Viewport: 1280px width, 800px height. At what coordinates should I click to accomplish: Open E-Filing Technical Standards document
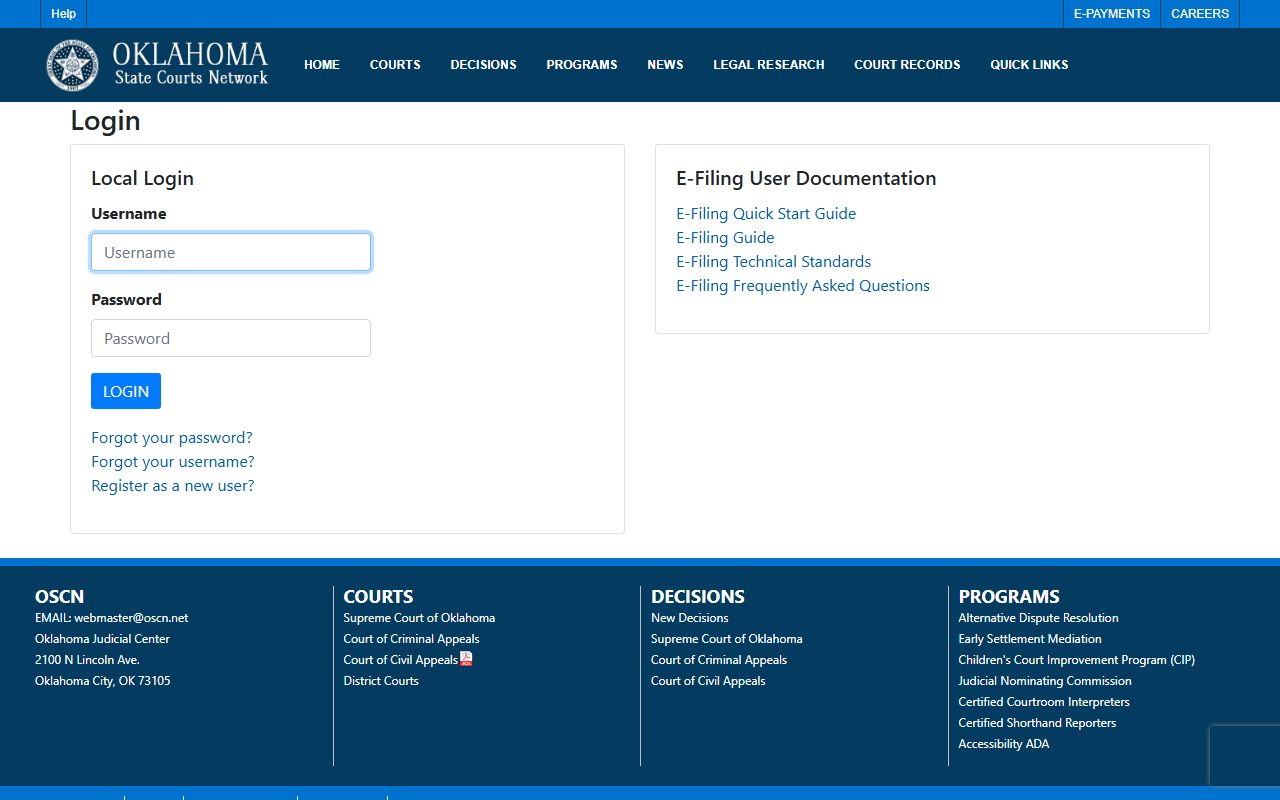pyautogui.click(x=774, y=262)
